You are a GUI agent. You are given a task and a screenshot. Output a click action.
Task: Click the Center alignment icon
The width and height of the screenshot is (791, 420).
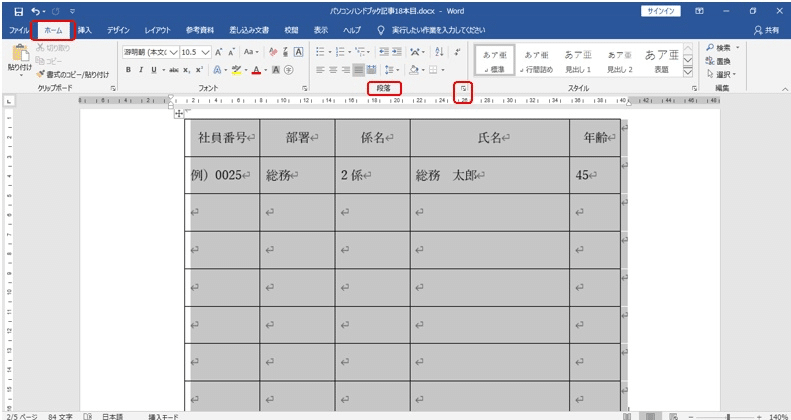[333, 70]
